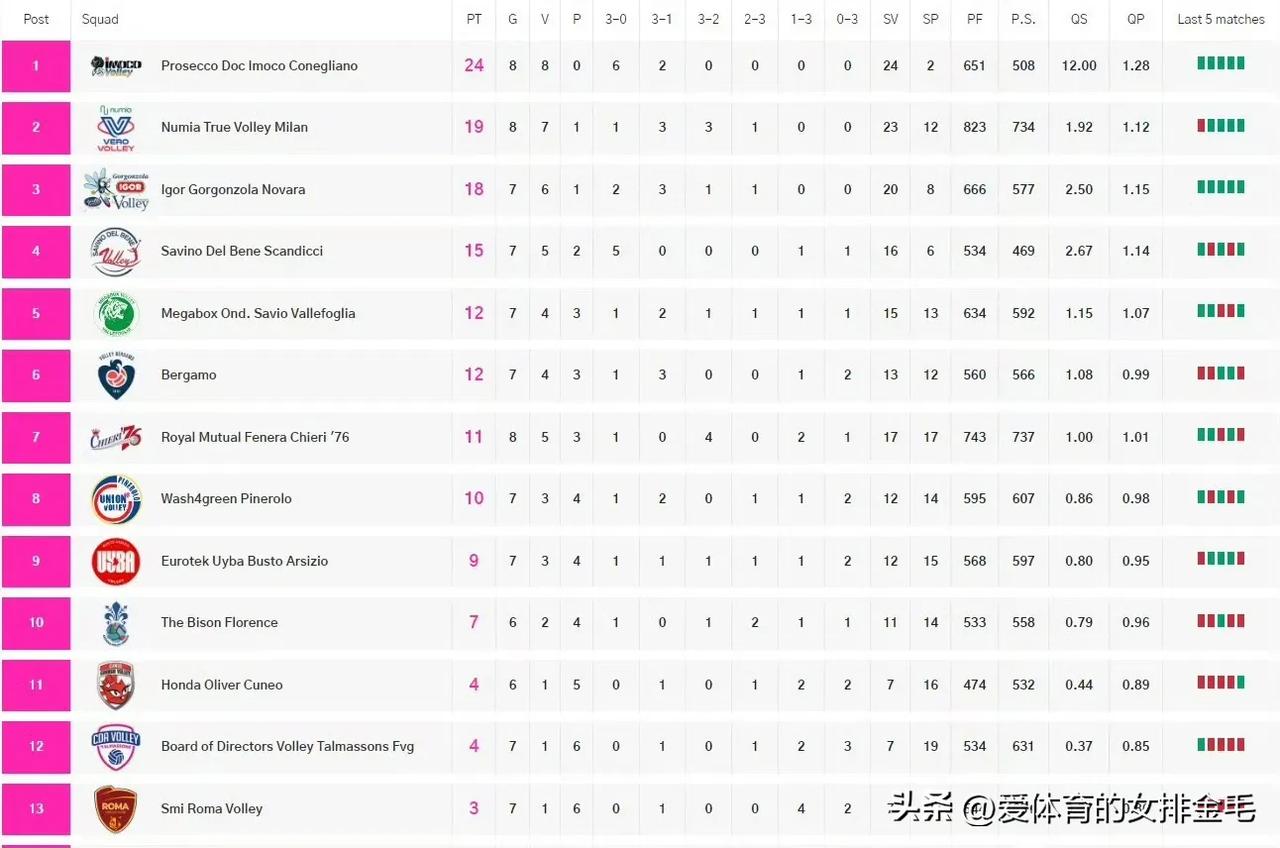
Task: Select Talmassons' P.S. value 631
Action: 1023,746
